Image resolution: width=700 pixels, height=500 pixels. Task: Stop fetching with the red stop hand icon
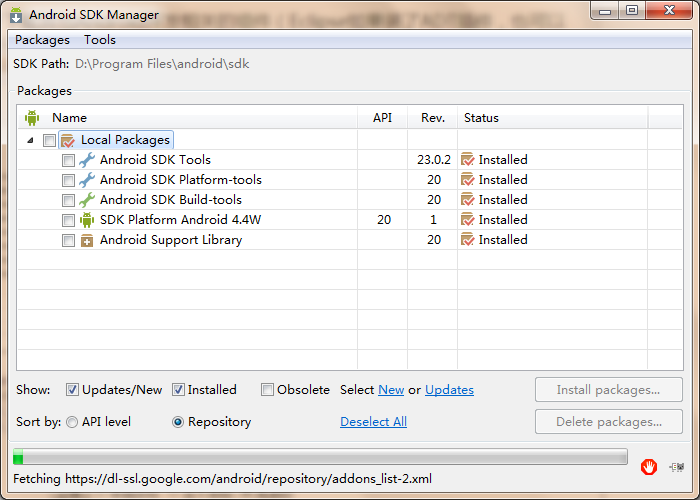coord(649,467)
